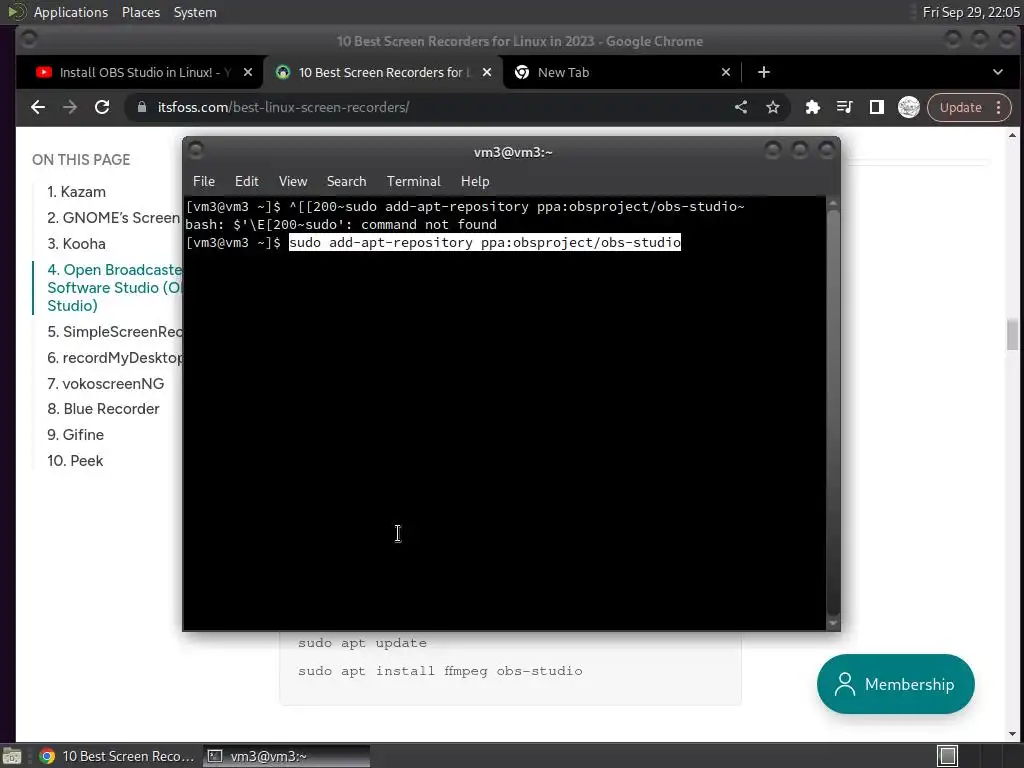The height and width of the screenshot is (768, 1024).
Task: Jump to 9. Gifine section
Action: point(76,435)
